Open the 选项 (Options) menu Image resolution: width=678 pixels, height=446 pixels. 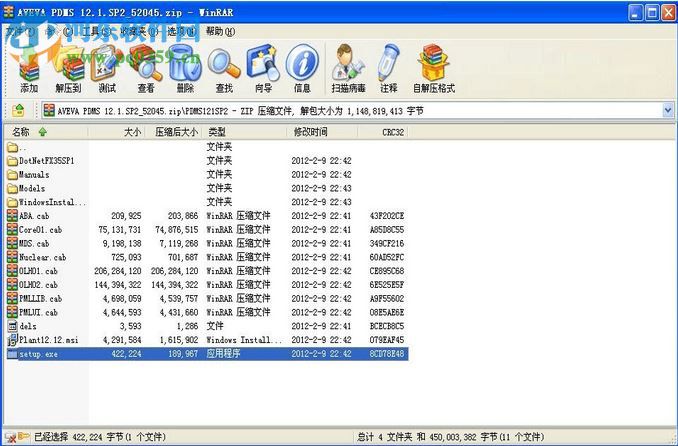tap(182, 31)
